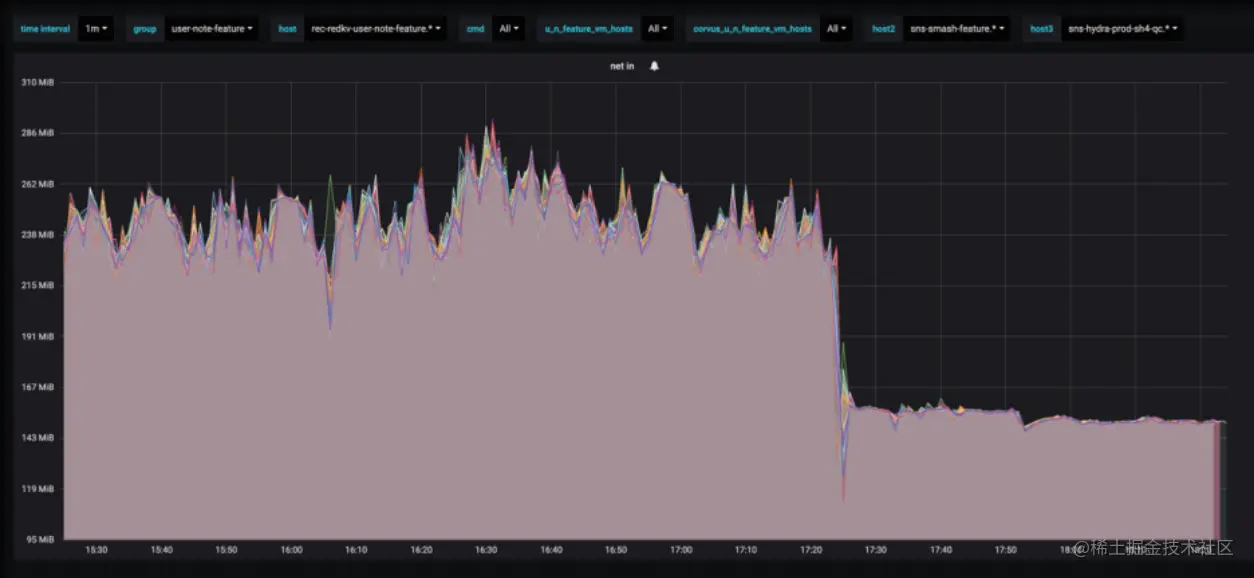Click the 16:30 time axis label
Image resolution: width=1254 pixels, height=578 pixels.
pyautogui.click(x=486, y=550)
